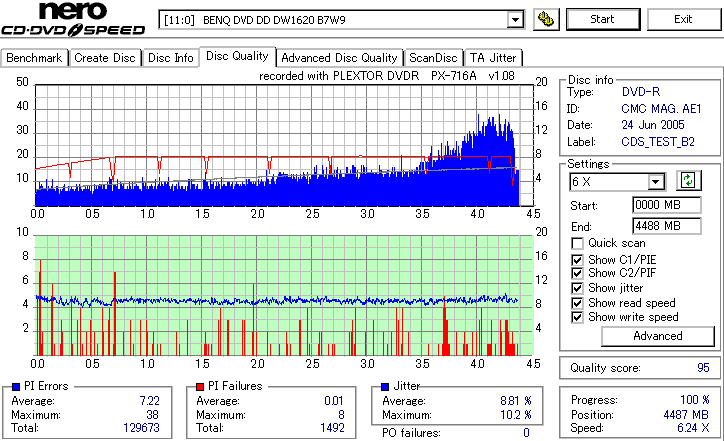
Task: Click the drive options icon beside Start
Action: click(x=546, y=19)
